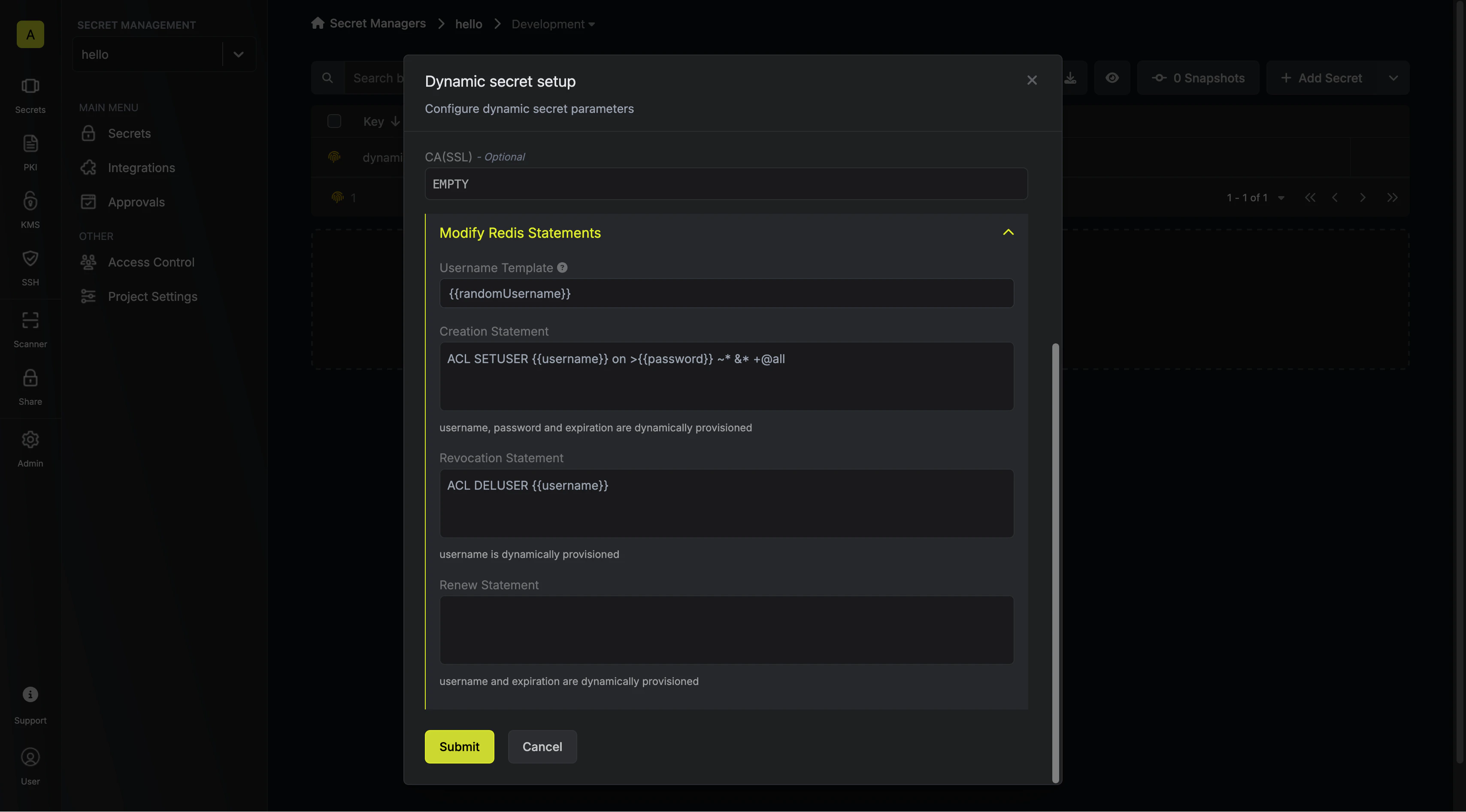Open the Share section icon
Screen dimensions: 1466x812
30,378
